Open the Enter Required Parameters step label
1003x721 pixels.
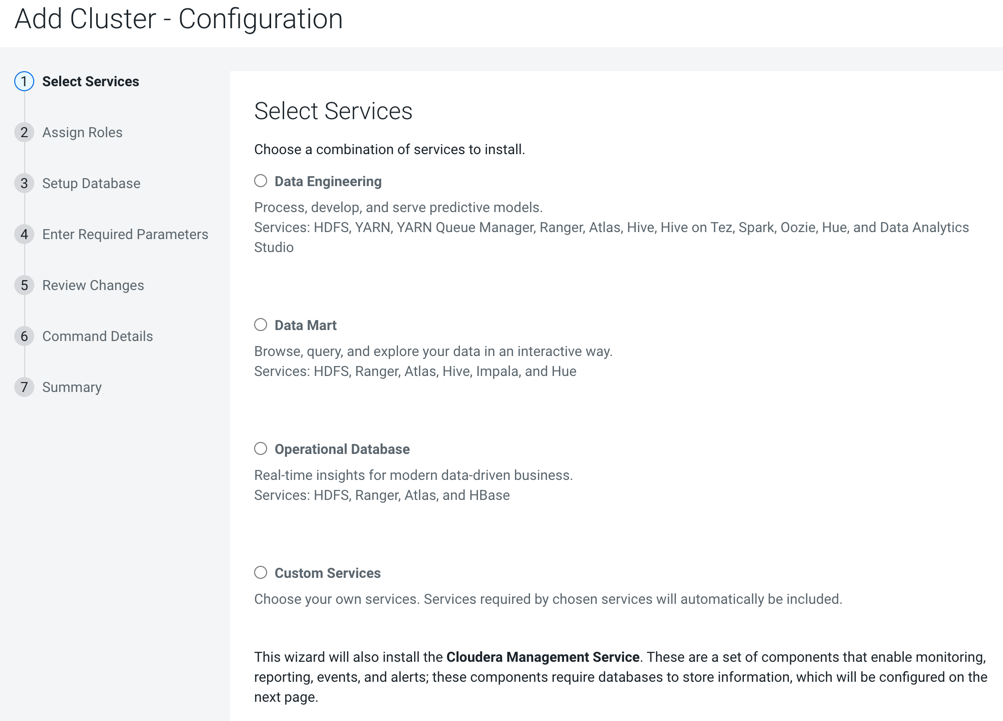click(125, 235)
